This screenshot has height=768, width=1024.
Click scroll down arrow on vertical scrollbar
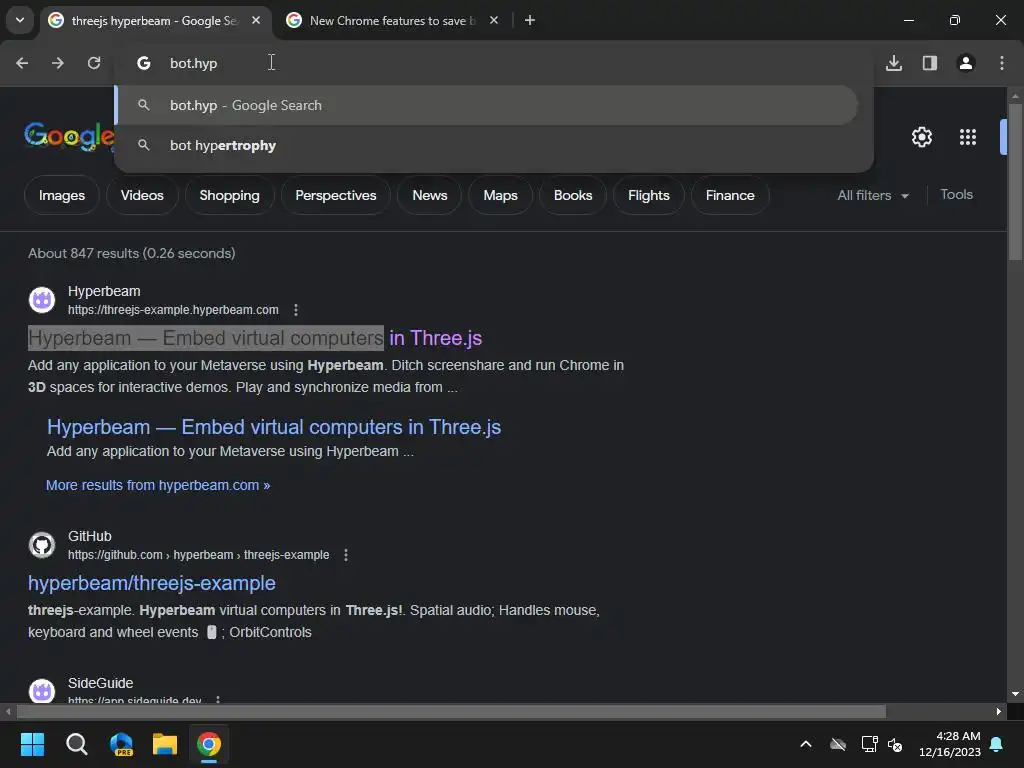(x=1015, y=694)
